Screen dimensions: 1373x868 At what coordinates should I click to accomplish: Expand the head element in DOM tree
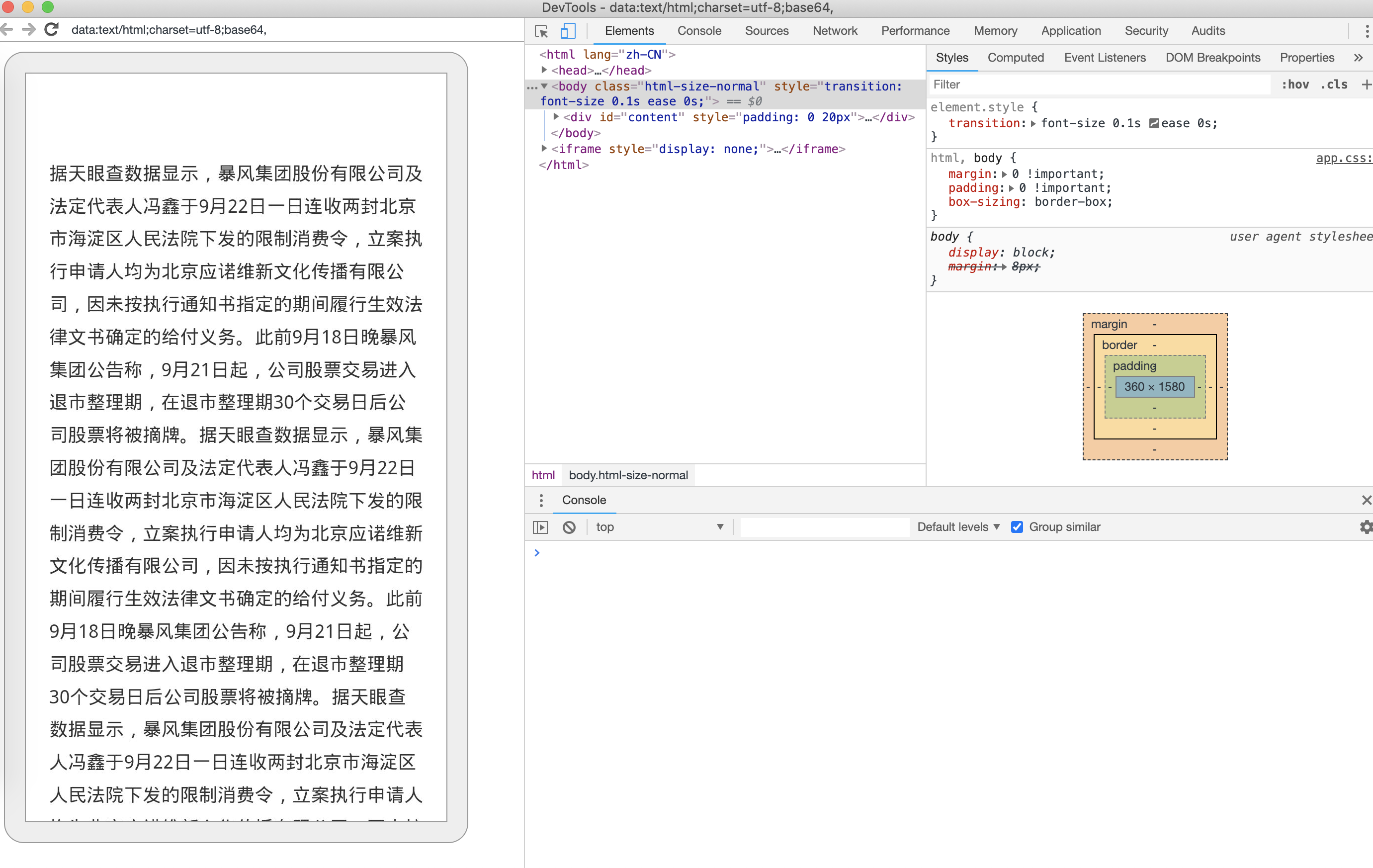coord(544,70)
